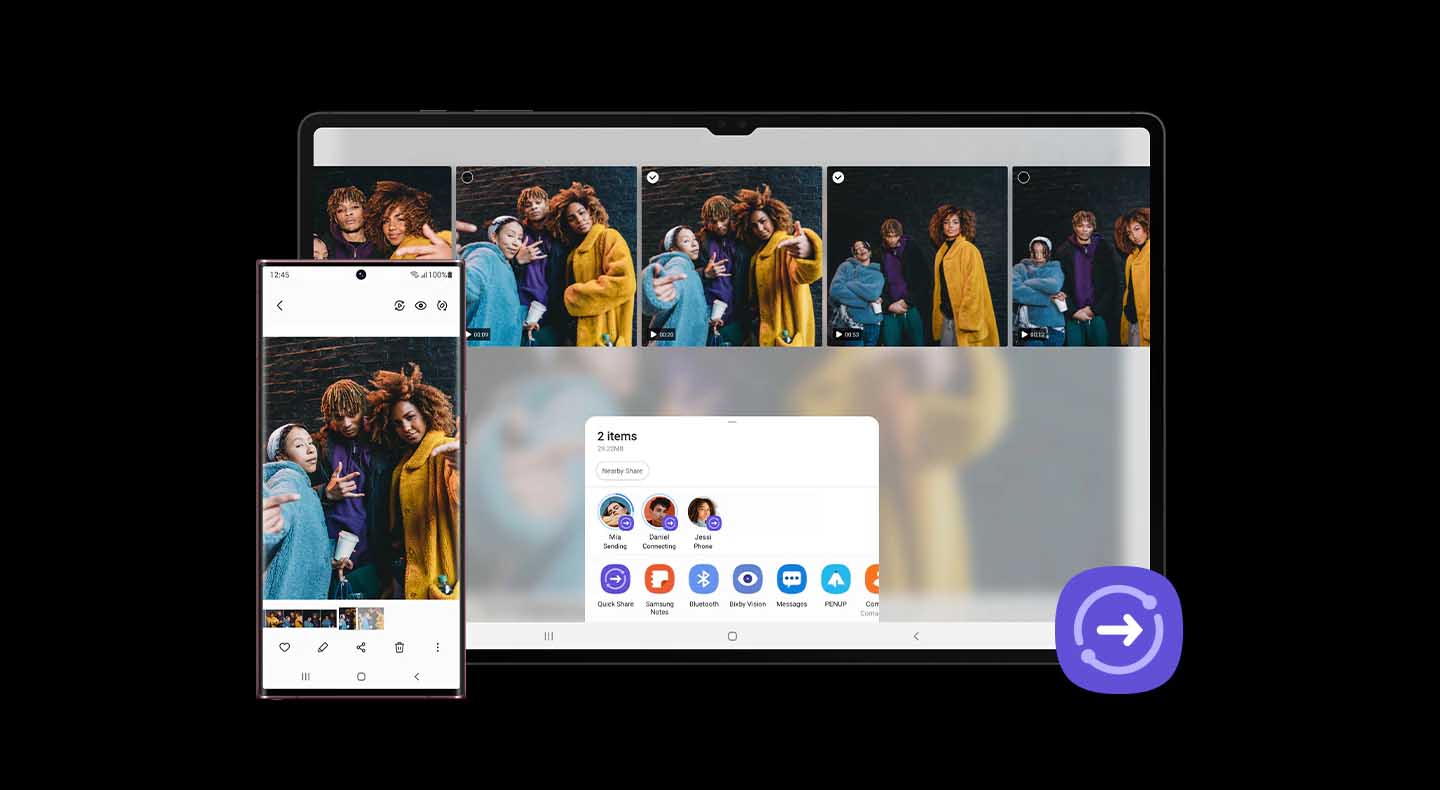Delete photo with trash icon
Viewport: 1440px width, 790px height.
[x=399, y=648]
